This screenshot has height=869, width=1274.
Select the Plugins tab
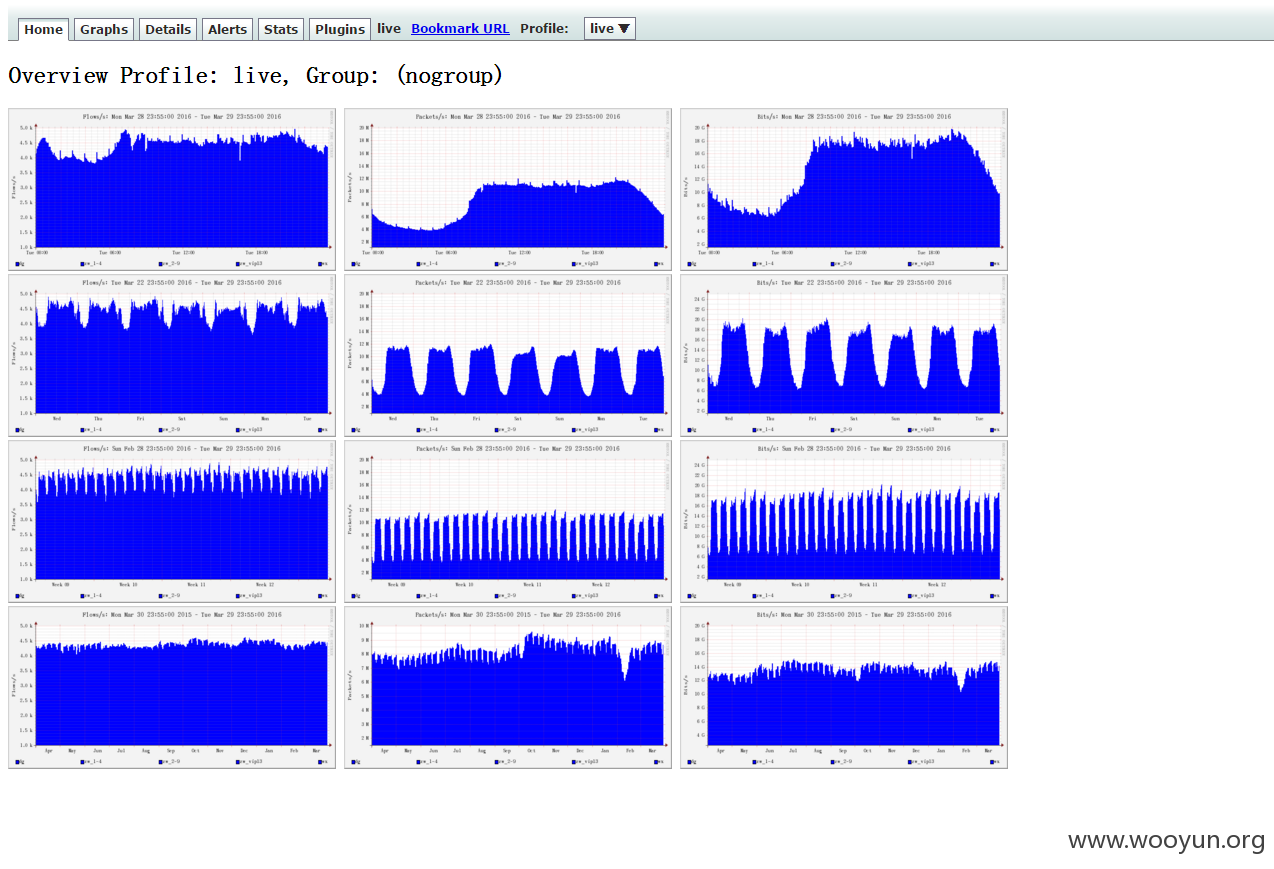[340, 29]
